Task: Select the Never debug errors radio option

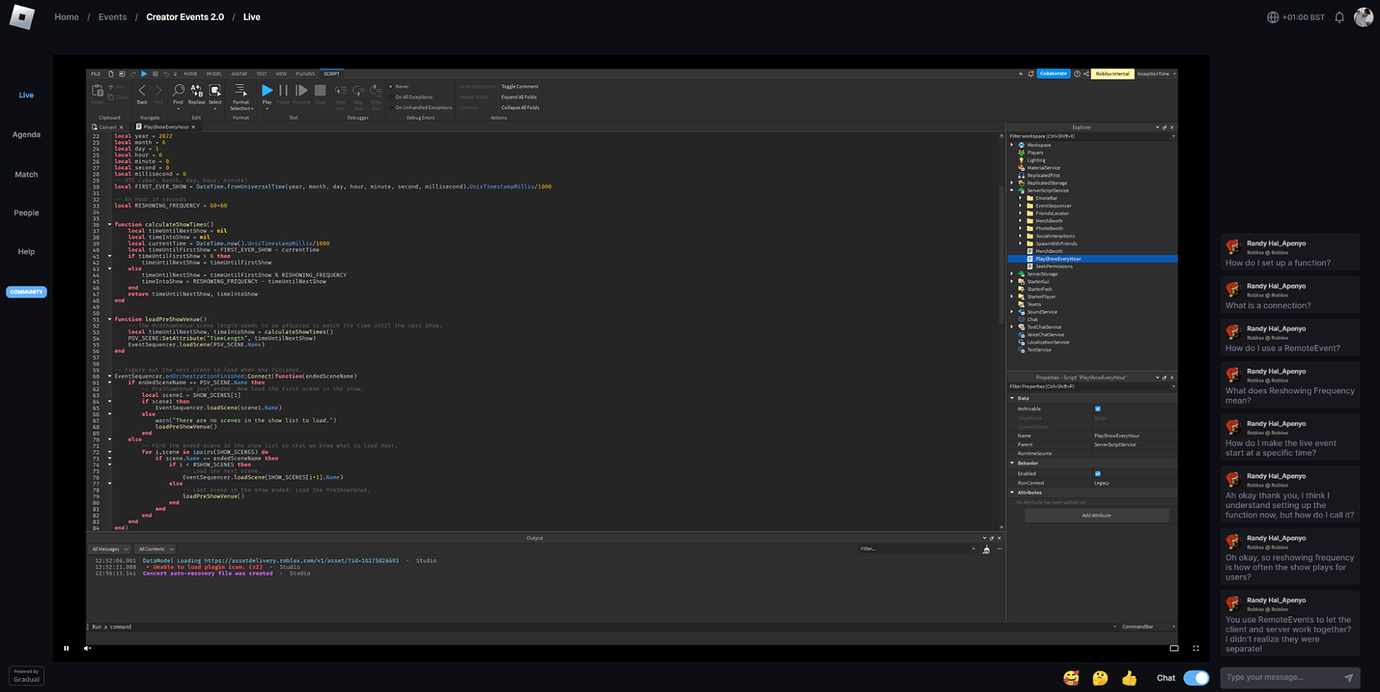Action: tap(390, 87)
